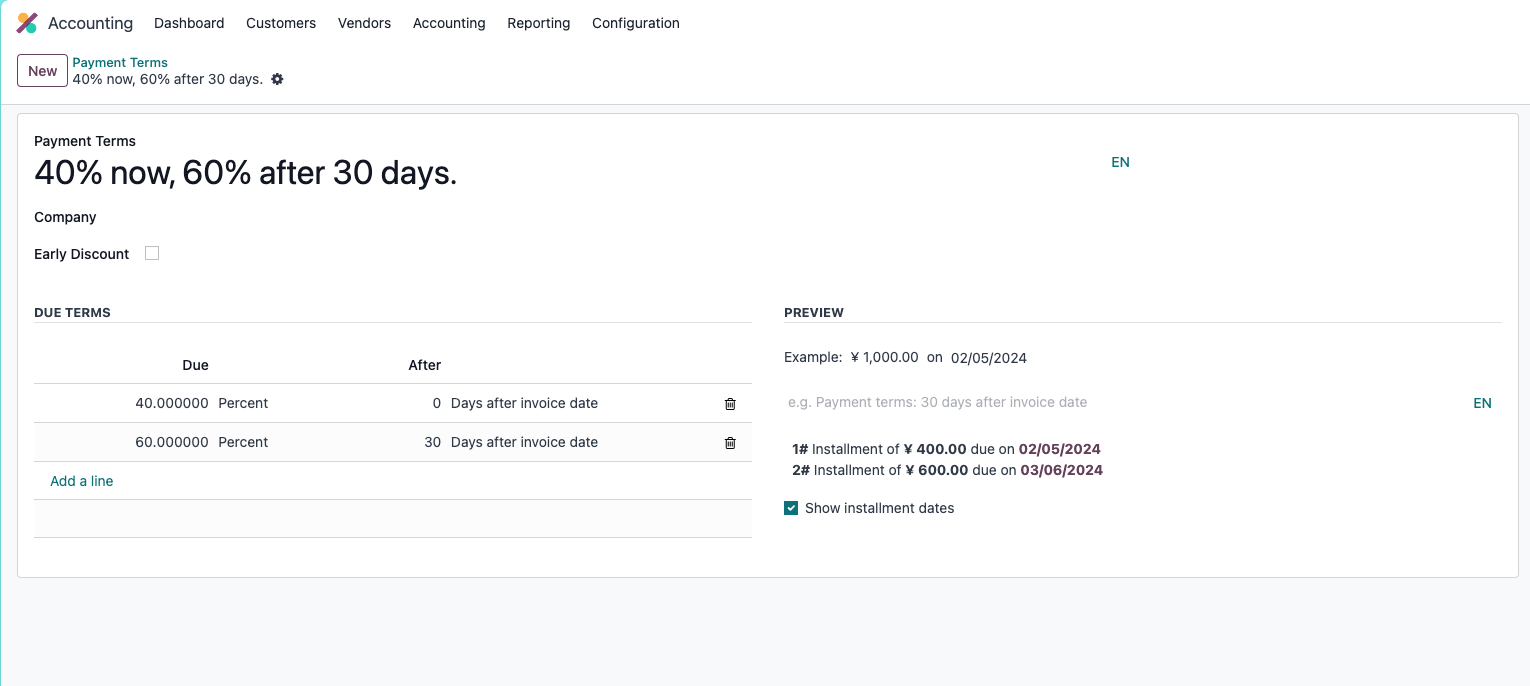1530x686 pixels.
Task: Delete the 40.000000 Percent due term line
Action: [730, 404]
